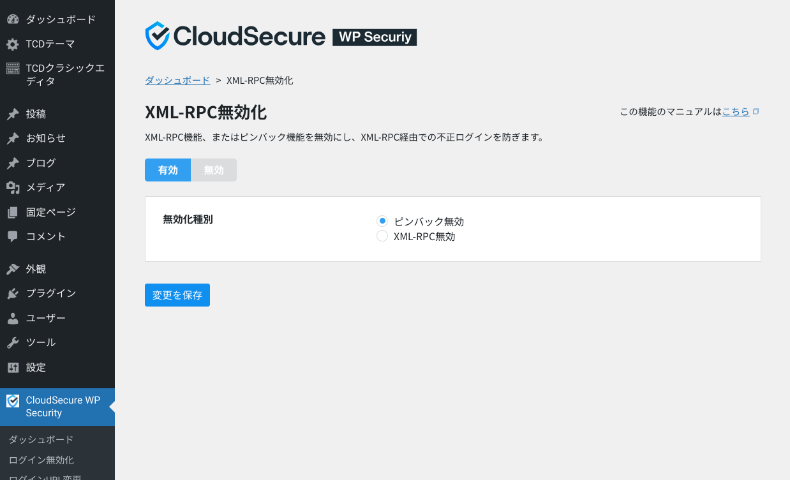Viewport: 790px width, 480px height.
Task: Click the ツール wrench icon
Action: tap(13, 342)
